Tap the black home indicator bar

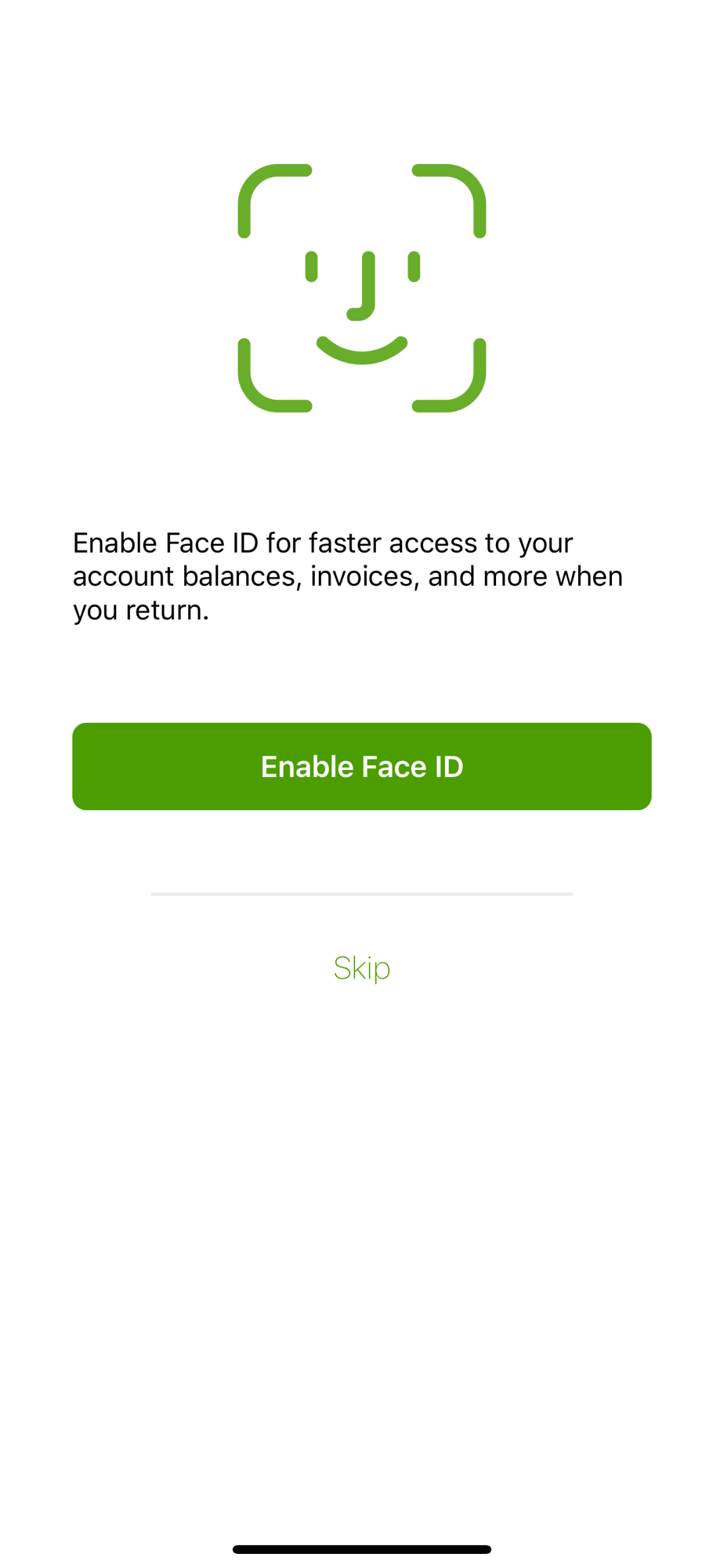362,1549
